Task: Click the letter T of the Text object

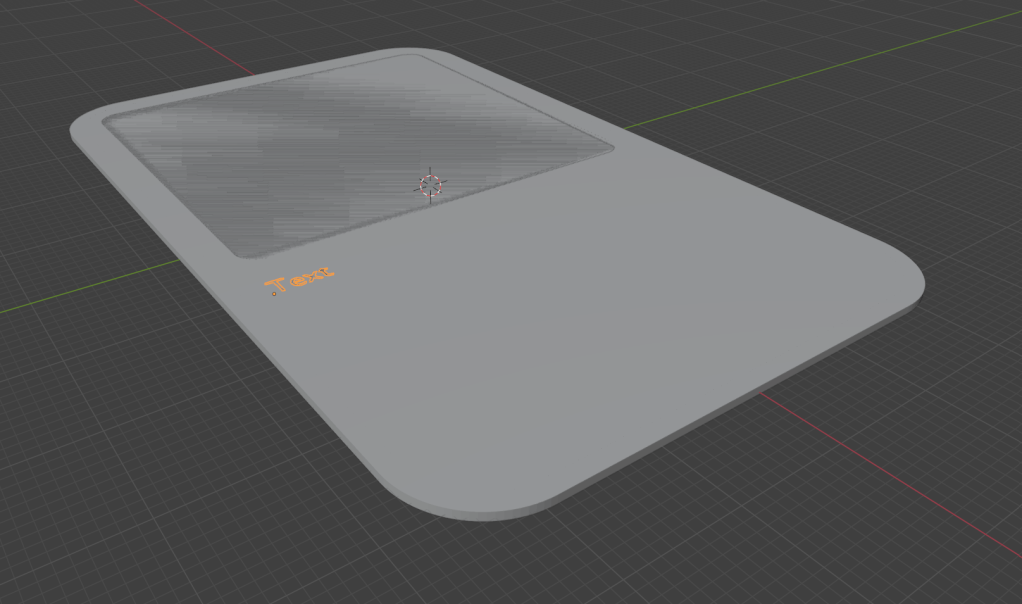Action: tap(277, 284)
